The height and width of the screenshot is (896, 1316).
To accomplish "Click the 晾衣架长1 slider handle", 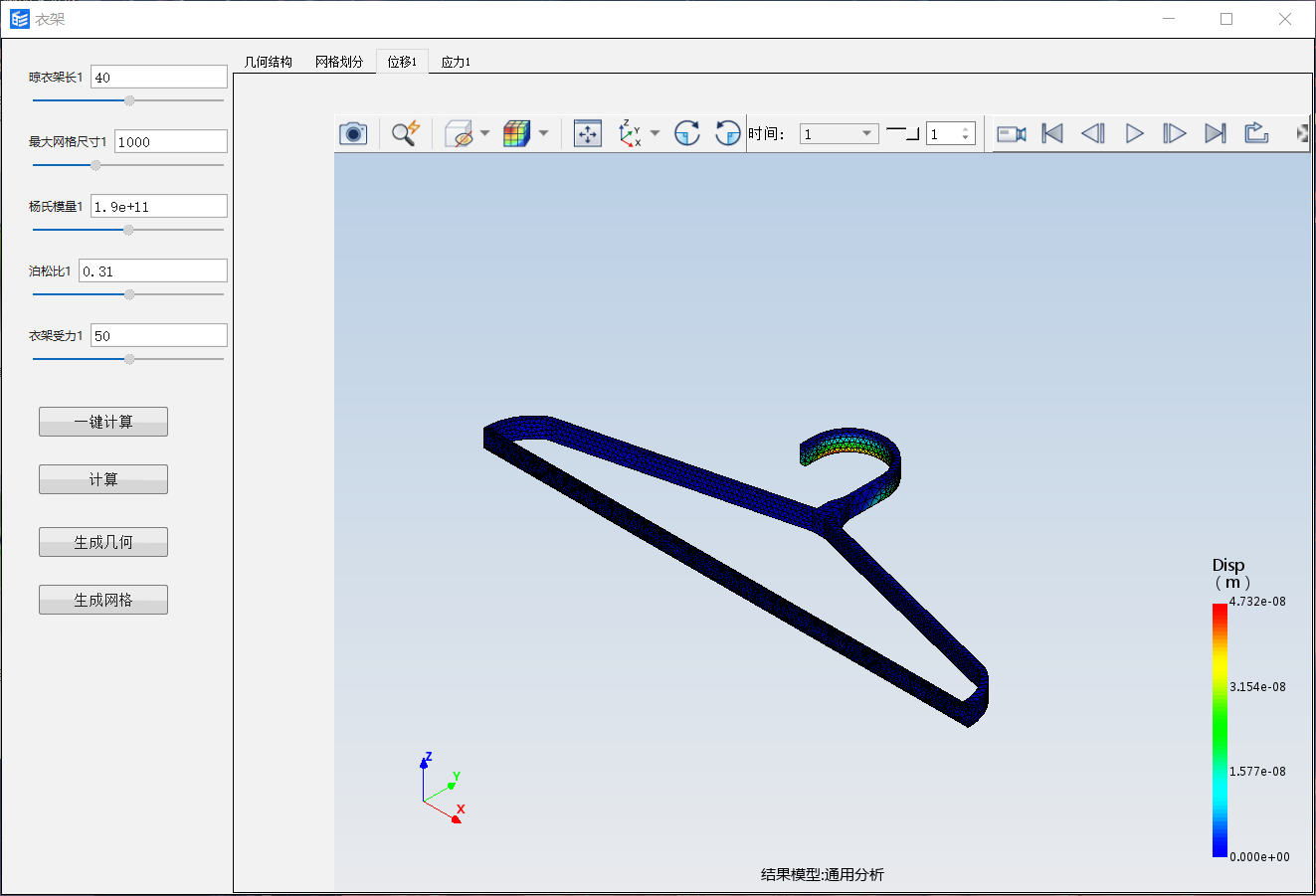I will point(129,100).
